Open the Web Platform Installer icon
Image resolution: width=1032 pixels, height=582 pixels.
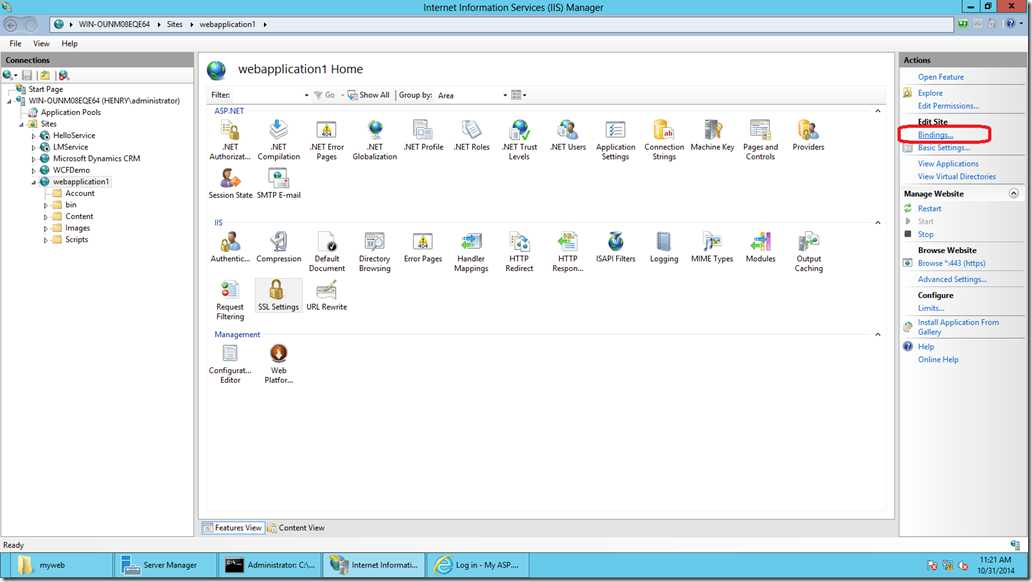coord(278,363)
